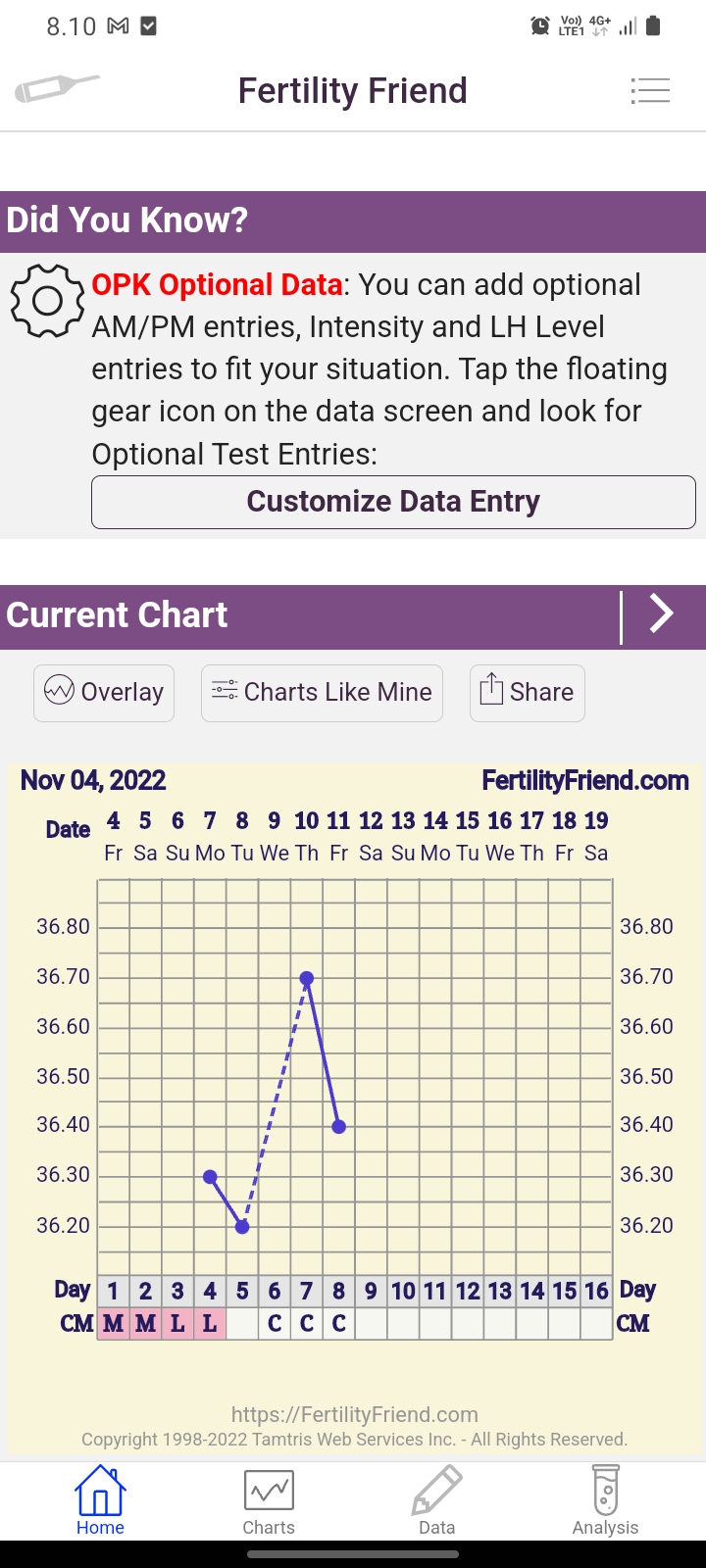Open the Analysis tab

[605, 1500]
